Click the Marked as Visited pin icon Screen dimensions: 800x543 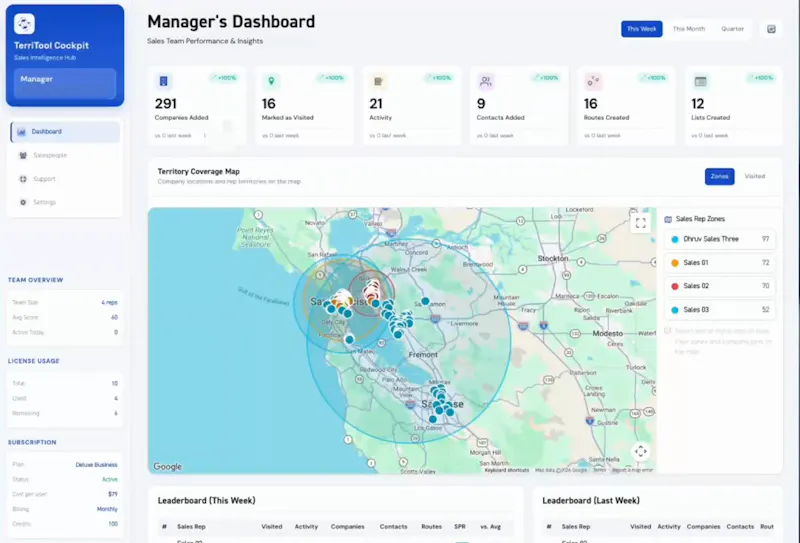pyautogui.click(x=271, y=81)
